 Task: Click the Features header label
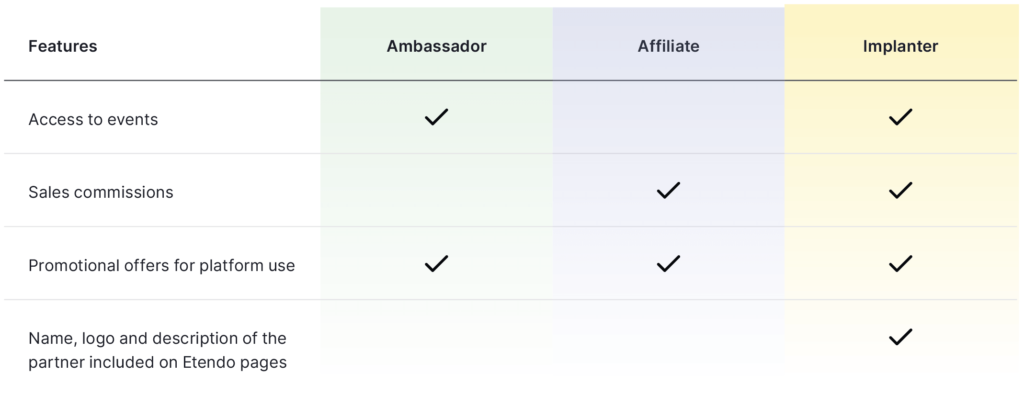63,46
